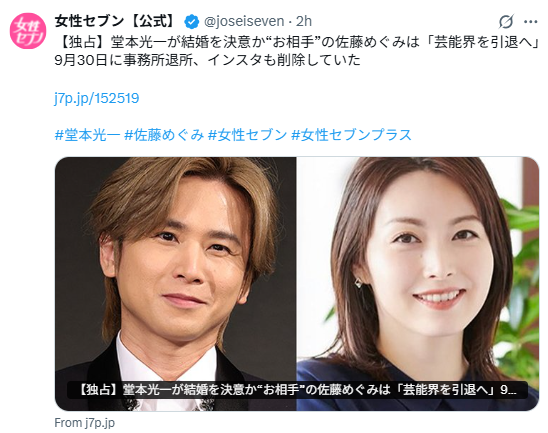Select the #女性セブン hashtag

247,135
